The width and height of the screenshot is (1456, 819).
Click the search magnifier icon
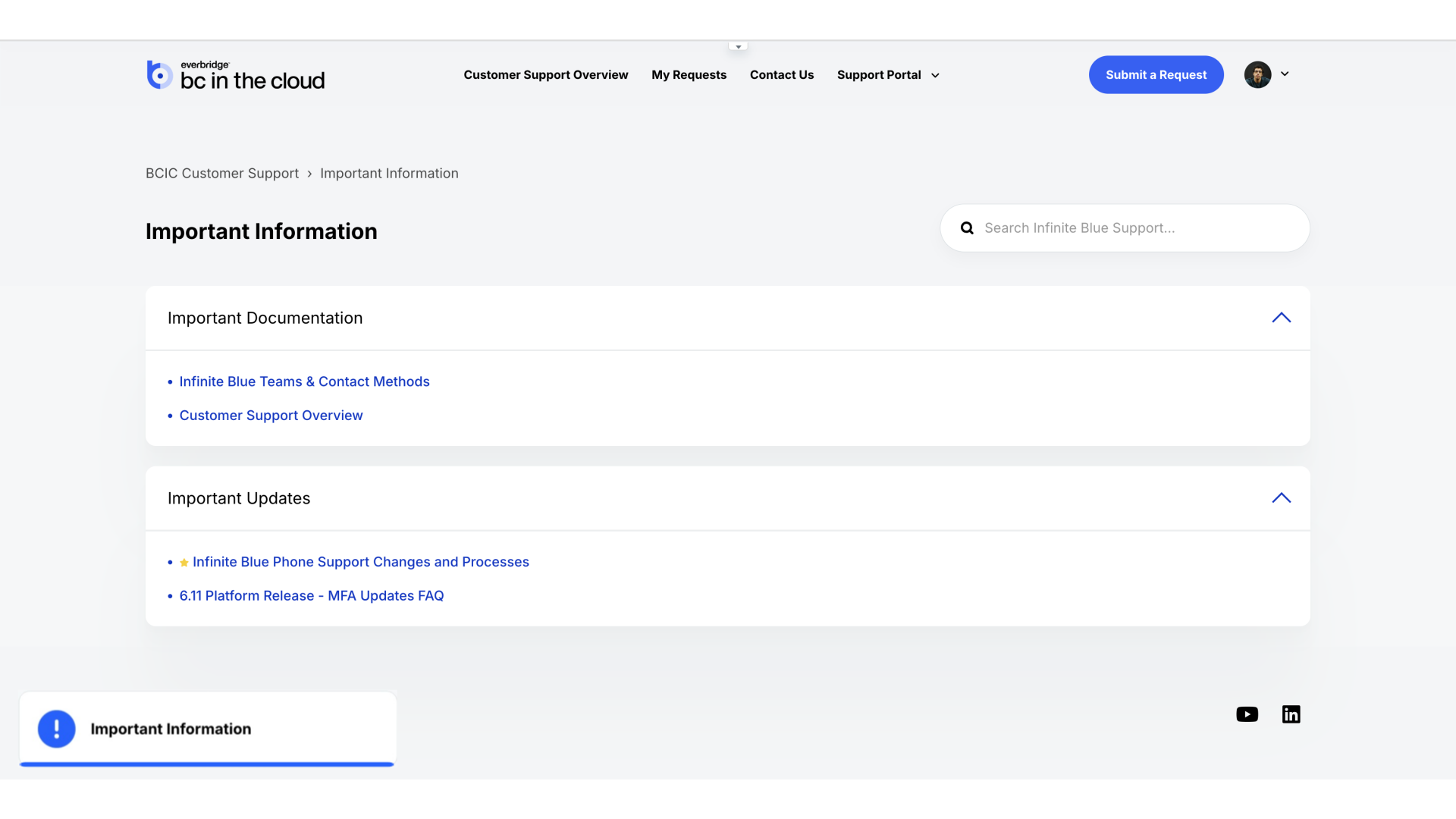coord(967,228)
